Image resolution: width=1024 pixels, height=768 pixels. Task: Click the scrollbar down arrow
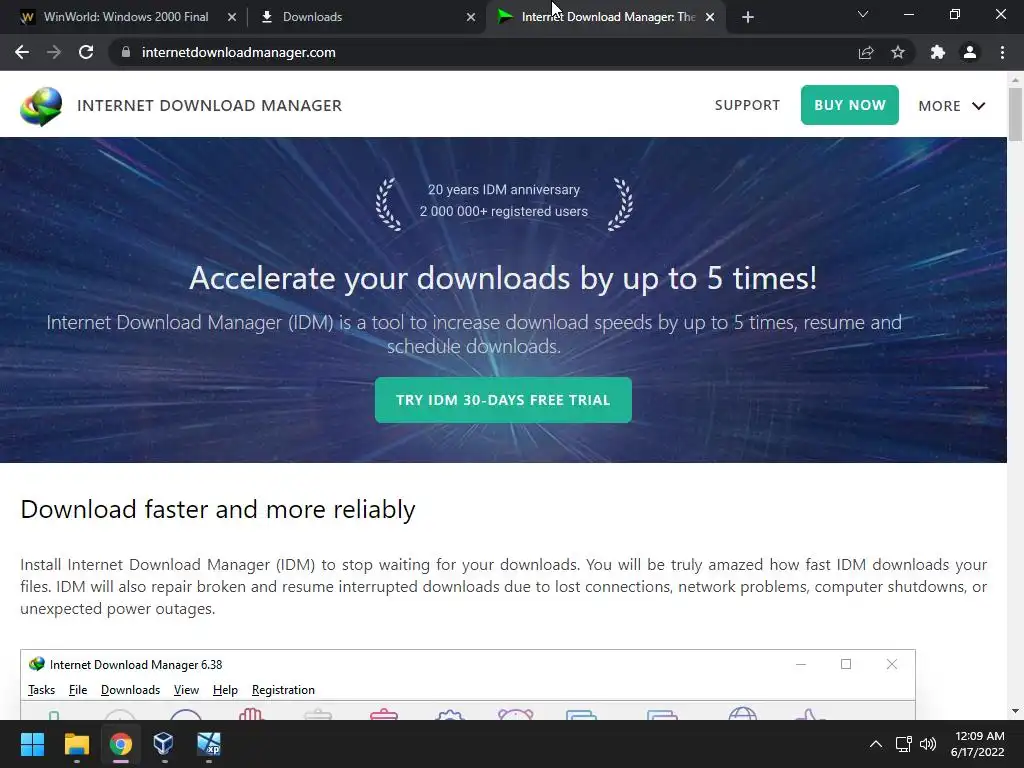point(1015,711)
